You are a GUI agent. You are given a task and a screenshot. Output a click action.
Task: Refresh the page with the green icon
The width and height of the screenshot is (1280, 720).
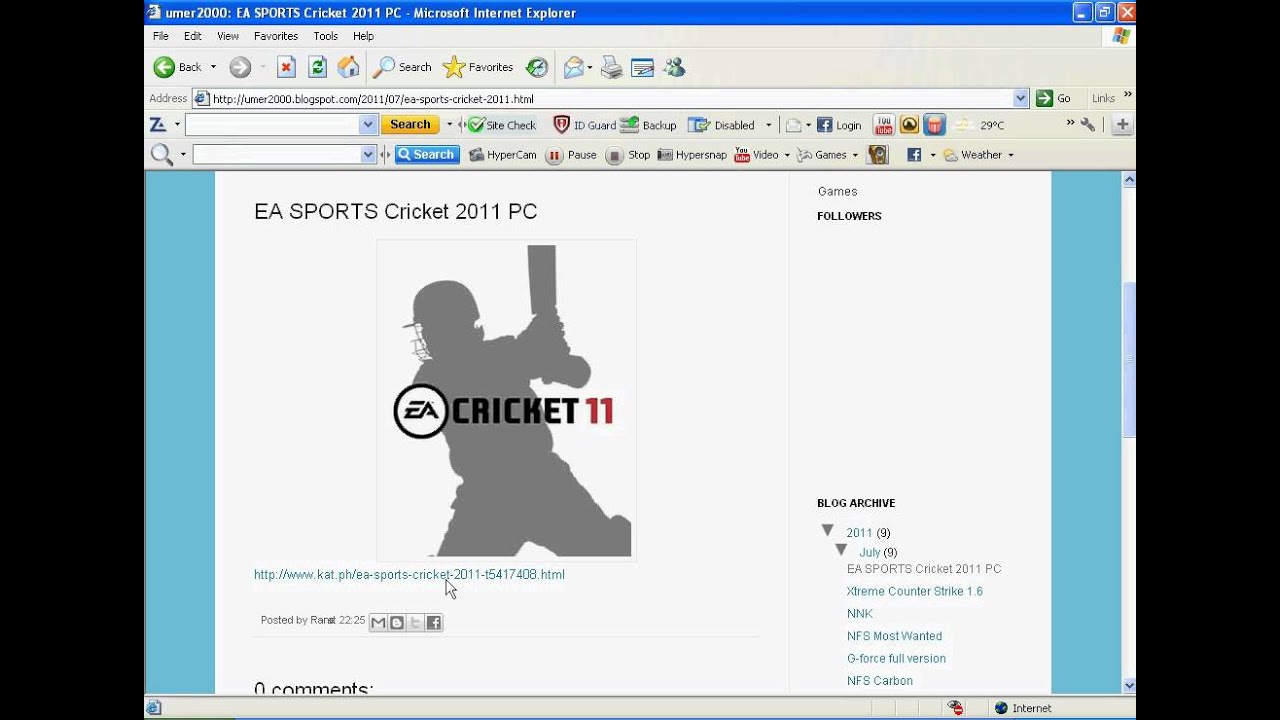(317, 67)
